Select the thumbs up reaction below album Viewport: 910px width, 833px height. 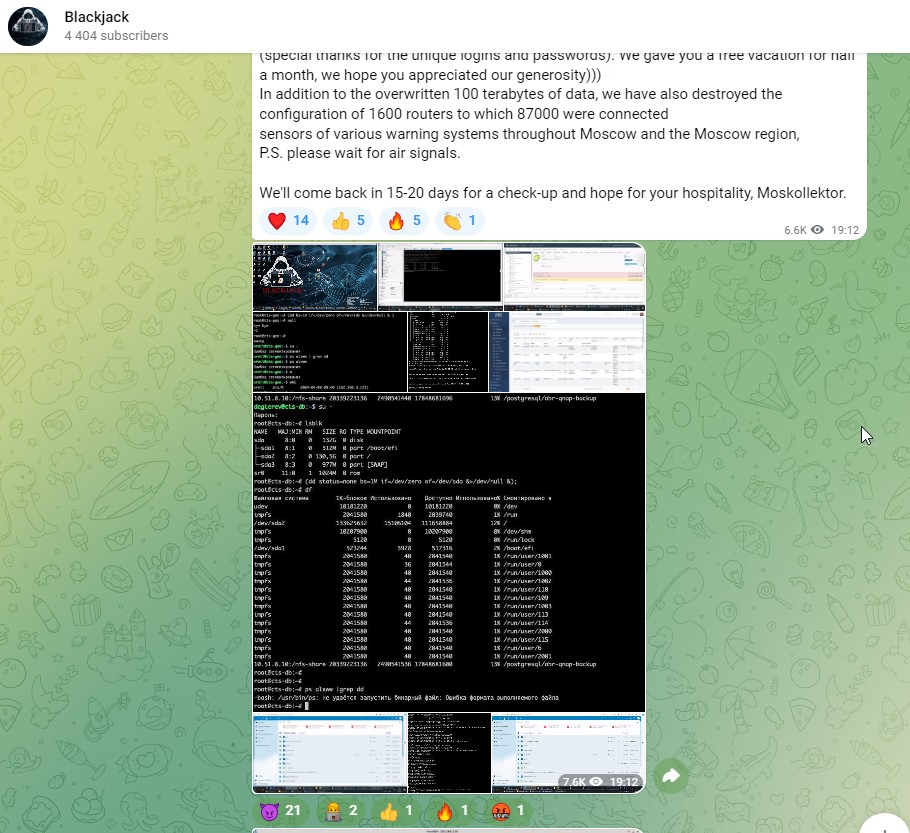tap(398, 810)
